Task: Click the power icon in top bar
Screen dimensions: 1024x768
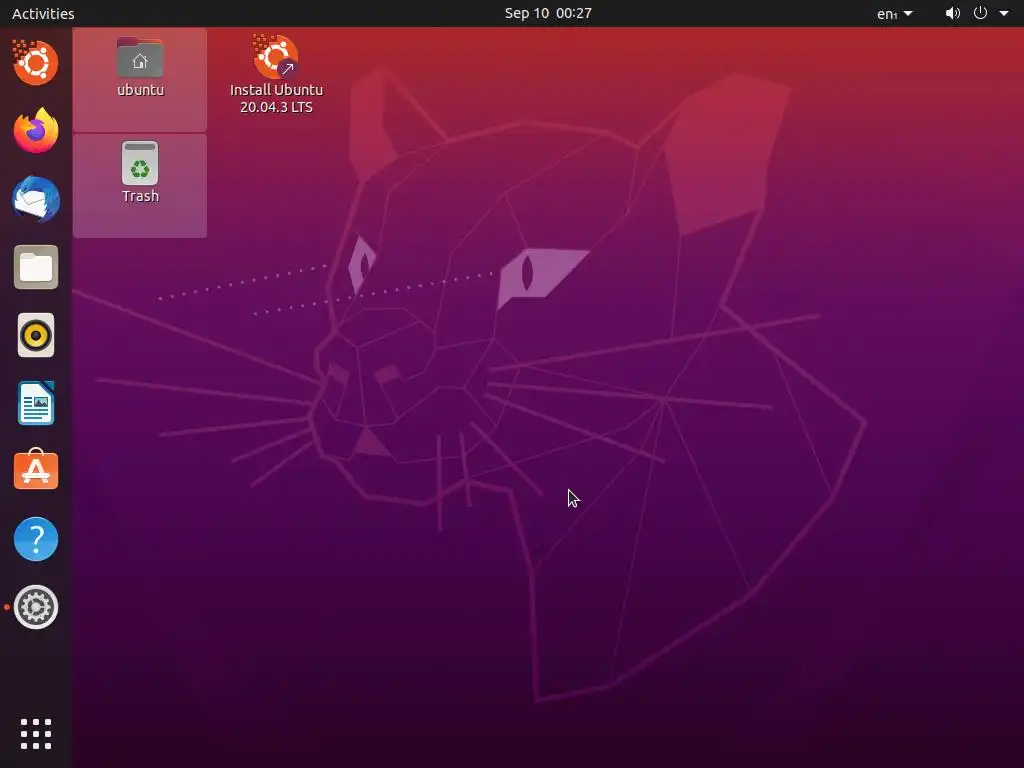Action: tap(980, 13)
